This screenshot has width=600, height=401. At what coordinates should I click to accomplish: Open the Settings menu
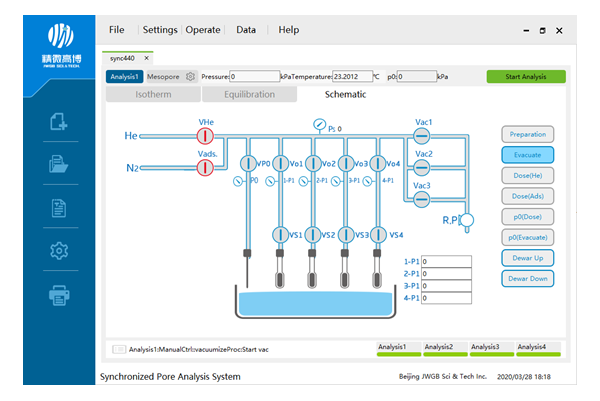click(x=161, y=30)
